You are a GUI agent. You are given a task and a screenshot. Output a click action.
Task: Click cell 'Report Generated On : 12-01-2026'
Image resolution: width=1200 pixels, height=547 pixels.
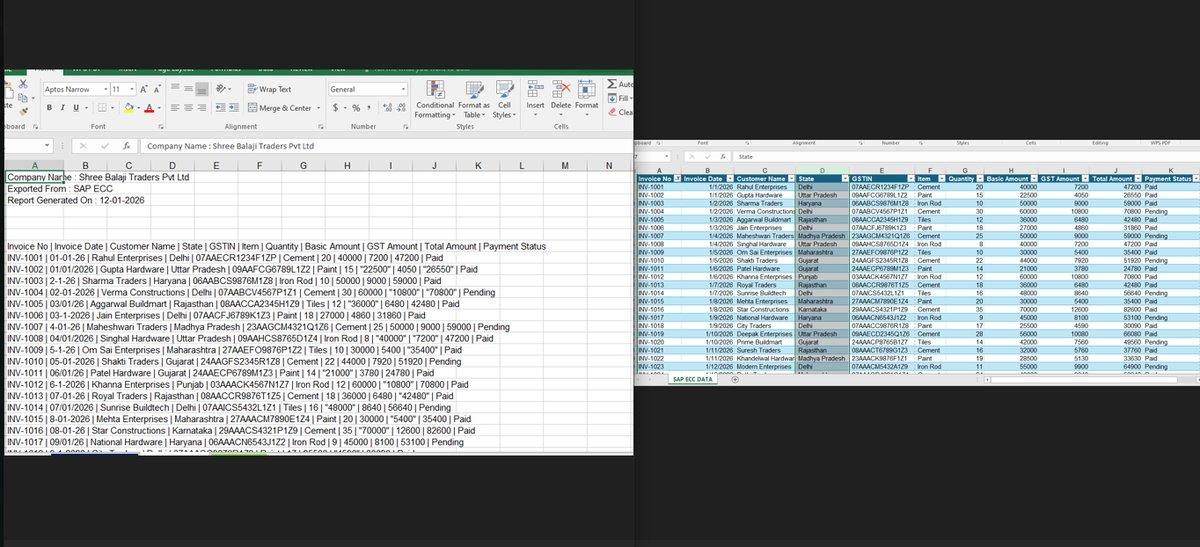tap(76, 200)
